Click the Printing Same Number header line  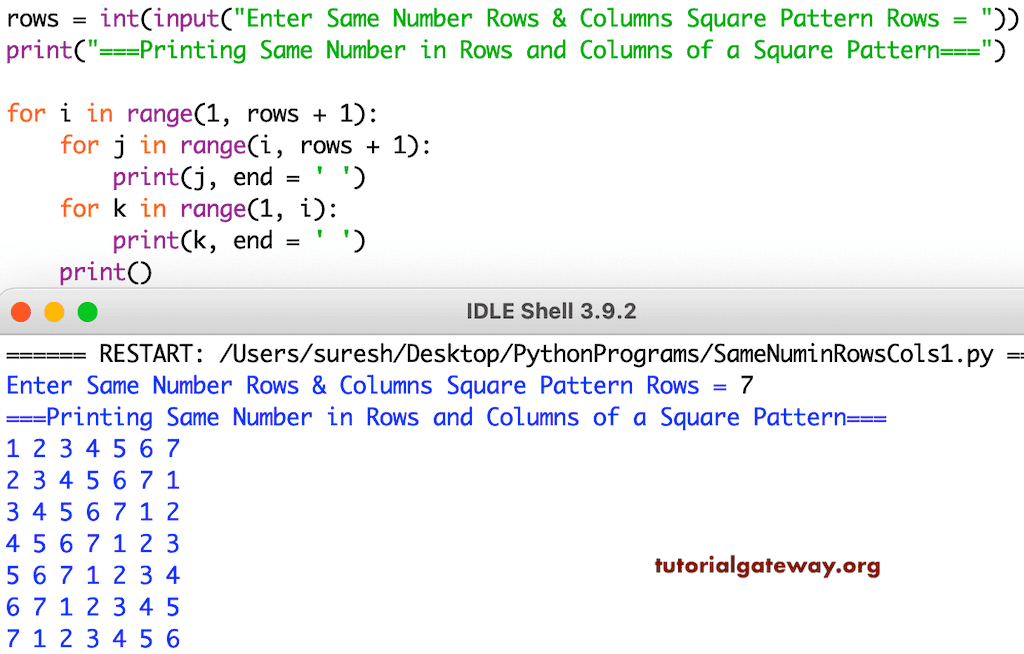tap(440, 417)
